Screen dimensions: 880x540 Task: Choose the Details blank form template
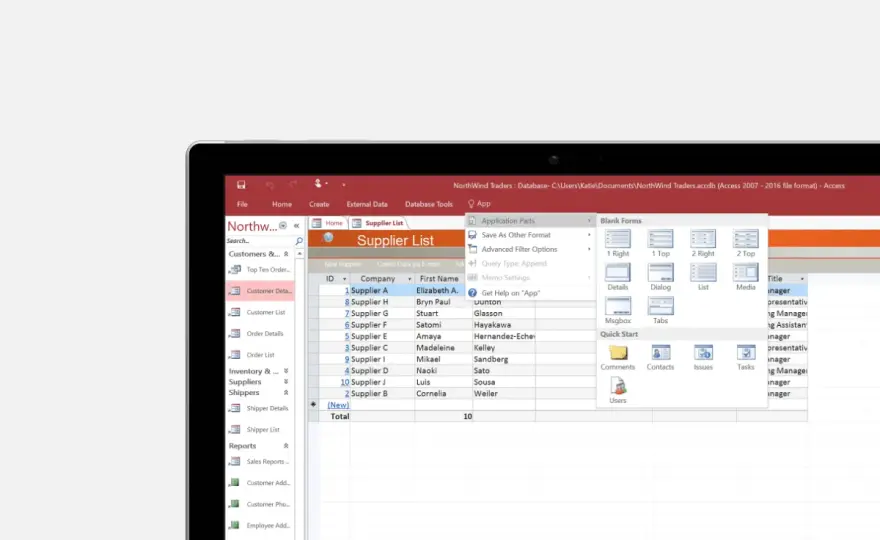(617, 277)
